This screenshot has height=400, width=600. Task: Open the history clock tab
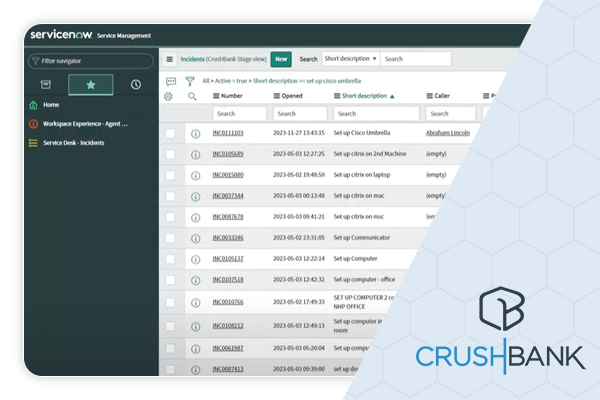135,85
